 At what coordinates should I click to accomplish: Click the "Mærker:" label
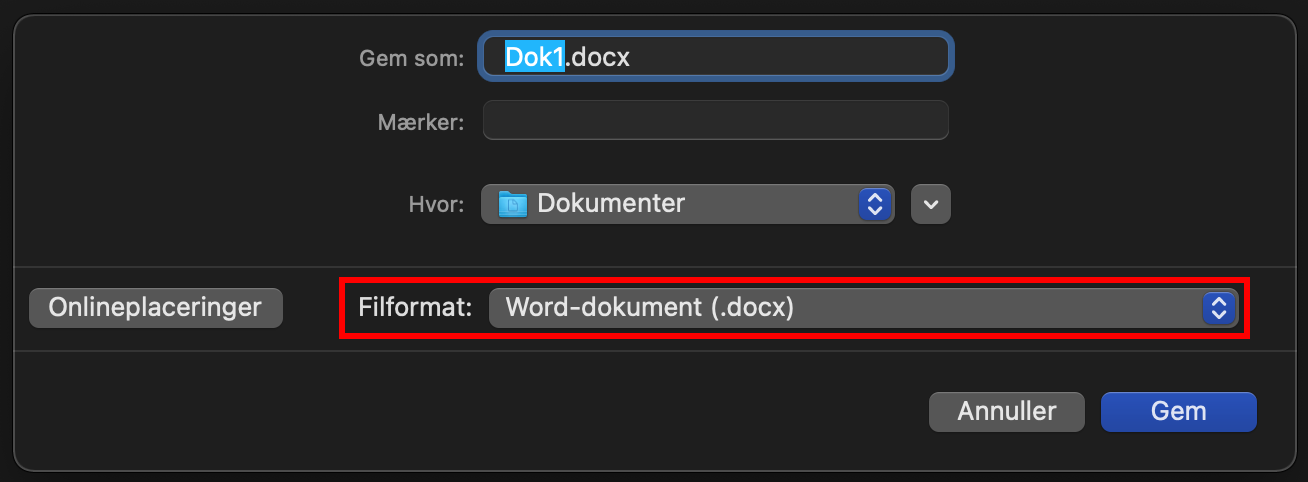coord(420,123)
